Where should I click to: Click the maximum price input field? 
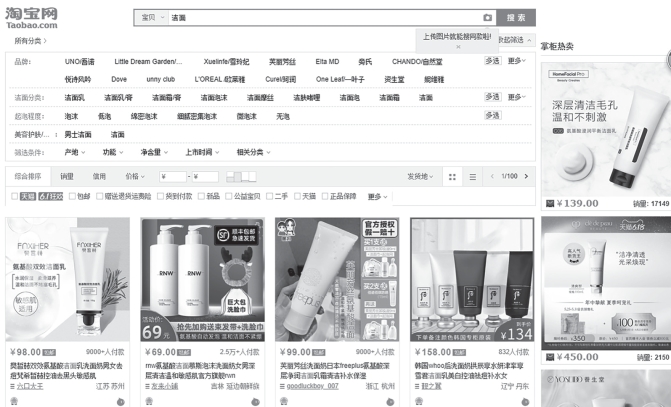205,176
